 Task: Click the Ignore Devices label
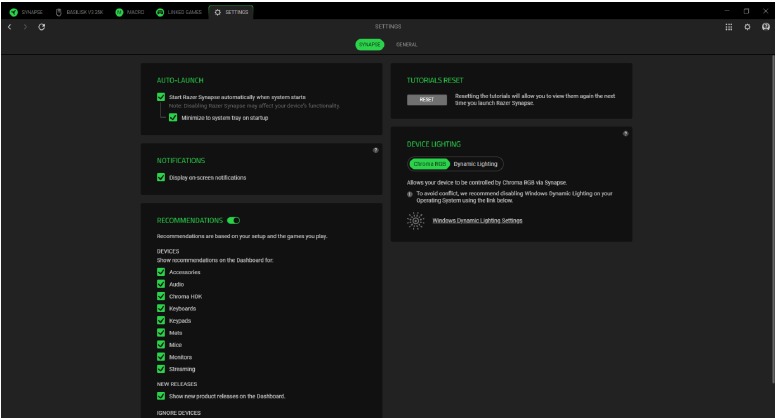[179, 413]
